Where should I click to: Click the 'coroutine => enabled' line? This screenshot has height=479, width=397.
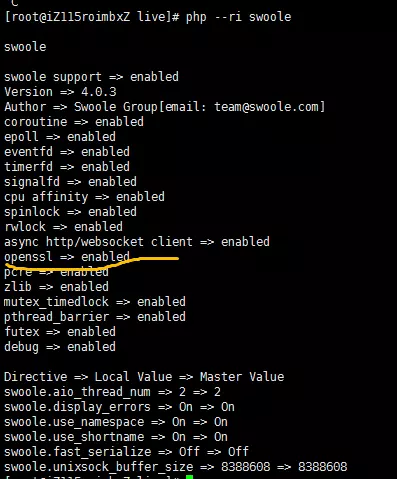click(74, 122)
